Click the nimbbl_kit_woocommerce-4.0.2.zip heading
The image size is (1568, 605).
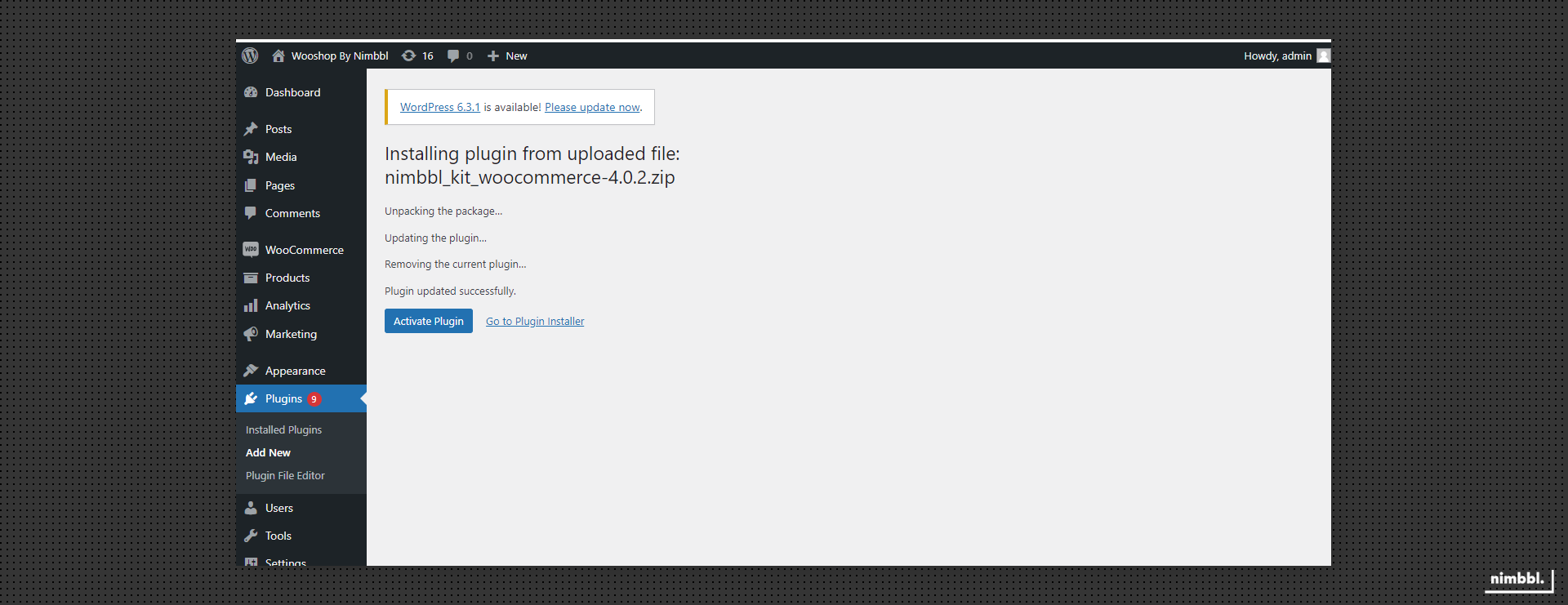pyautogui.click(x=530, y=177)
